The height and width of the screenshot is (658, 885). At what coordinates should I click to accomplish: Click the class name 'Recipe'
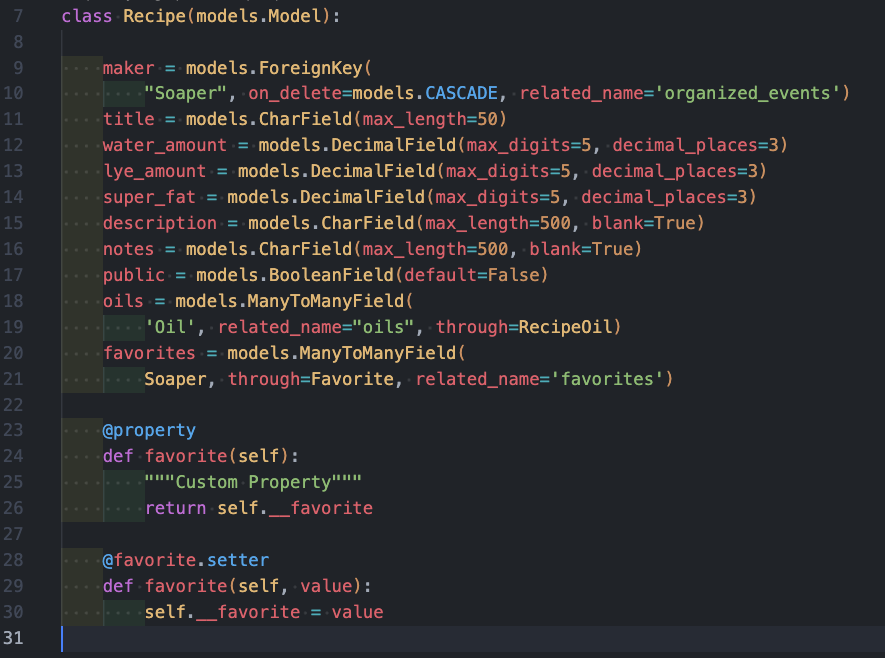tap(154, 16)
